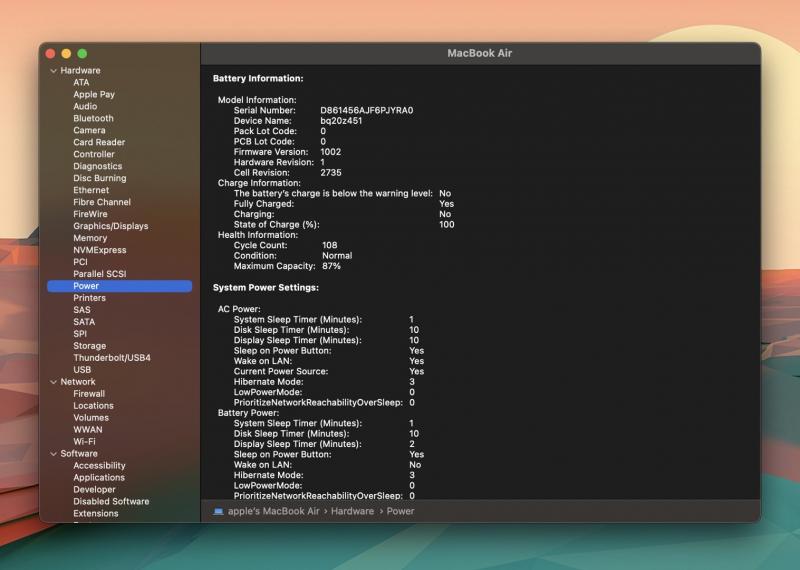
Task: Click the serial number D861456AJF6PJYRA0
Action: (367, 110)
